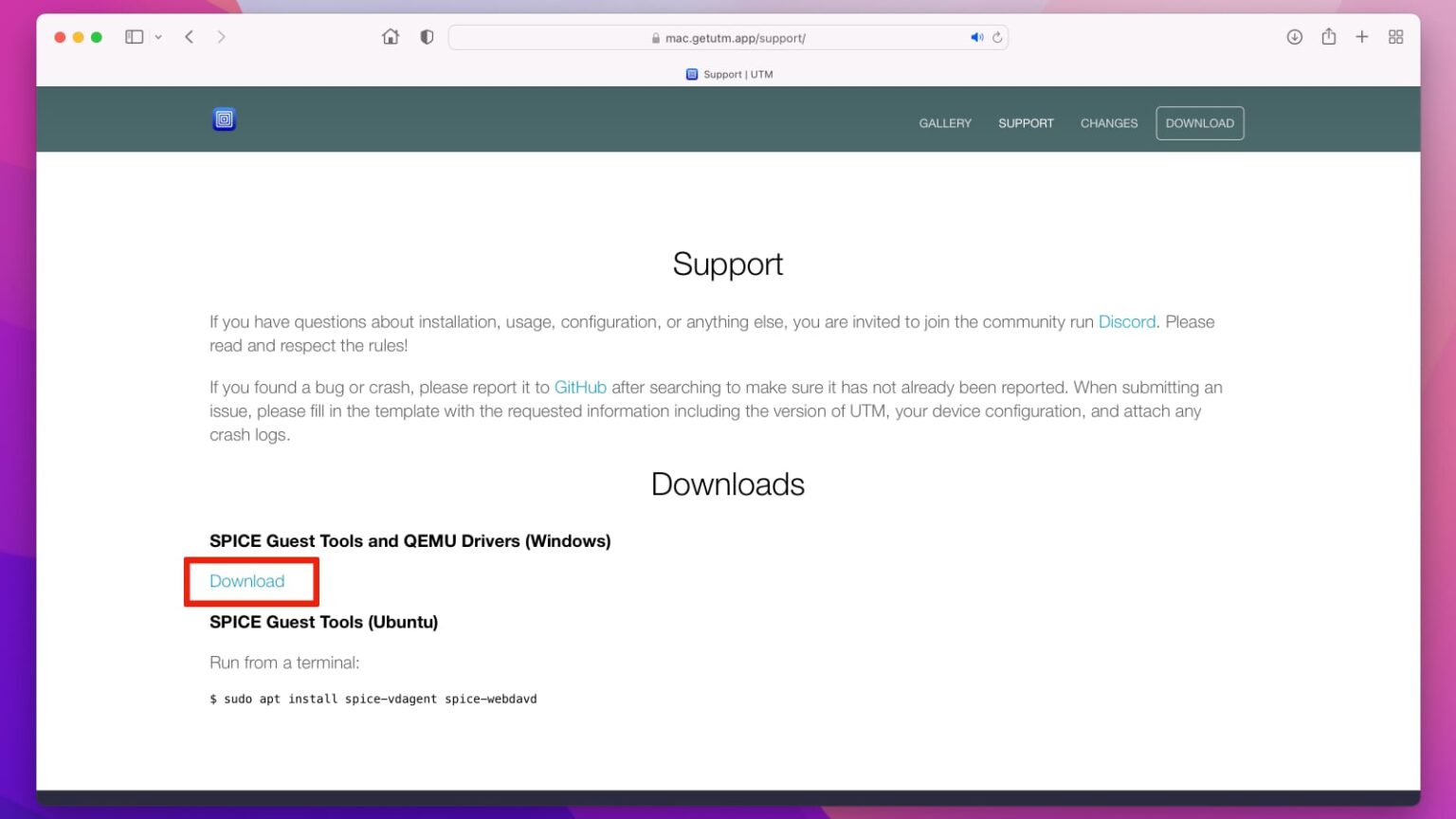
Task: Open the Gallery nav item
Action: point(945,123)
